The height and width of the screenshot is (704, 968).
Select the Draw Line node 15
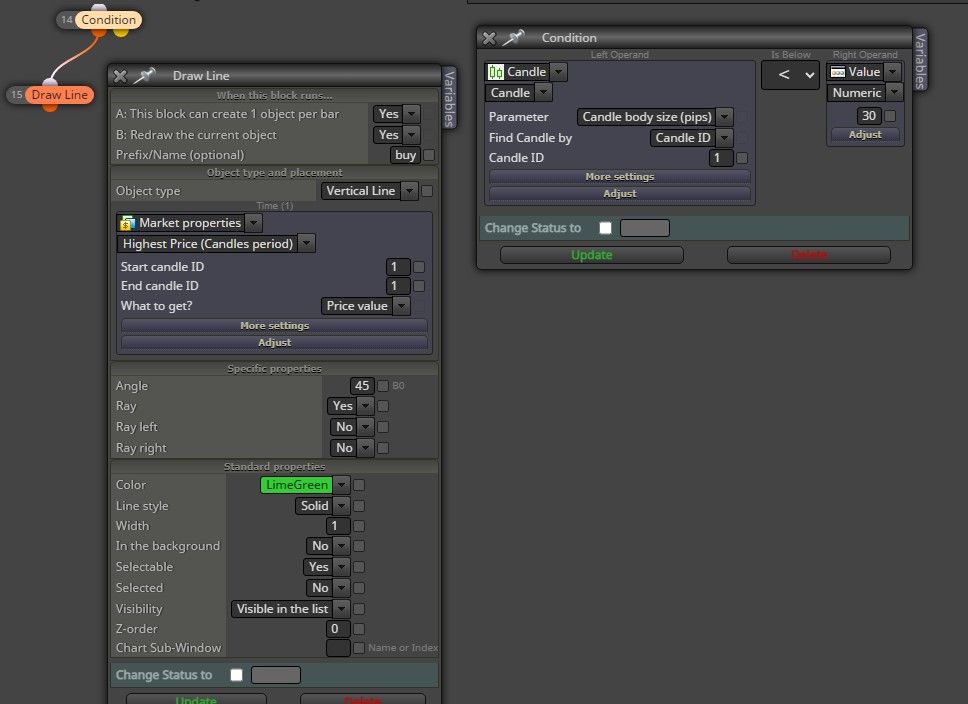[x=60, y=94]
